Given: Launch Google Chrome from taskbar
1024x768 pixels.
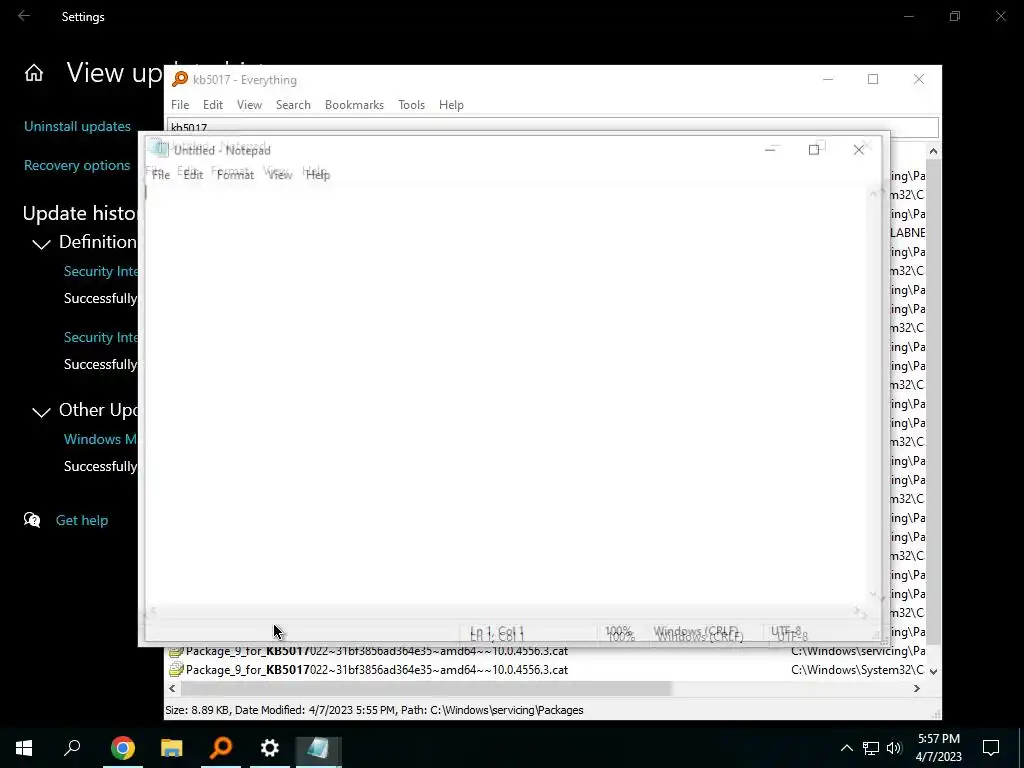Looking at the screenshot, I should click(x=122, y=748).
